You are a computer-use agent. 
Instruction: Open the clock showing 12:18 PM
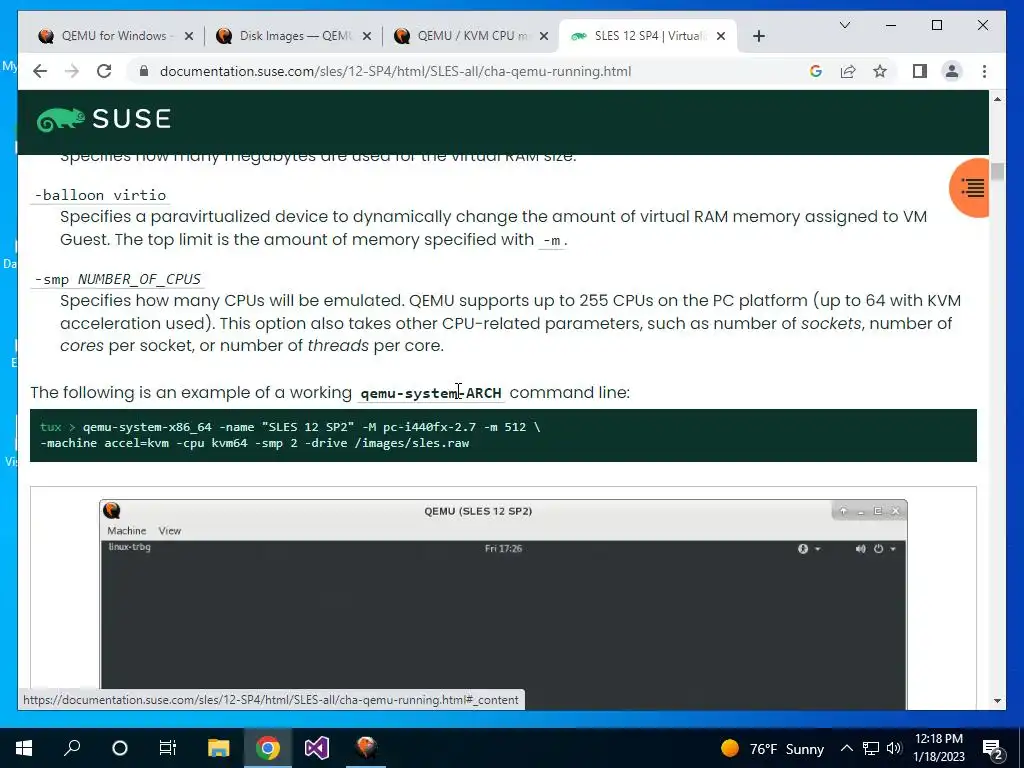938,748
